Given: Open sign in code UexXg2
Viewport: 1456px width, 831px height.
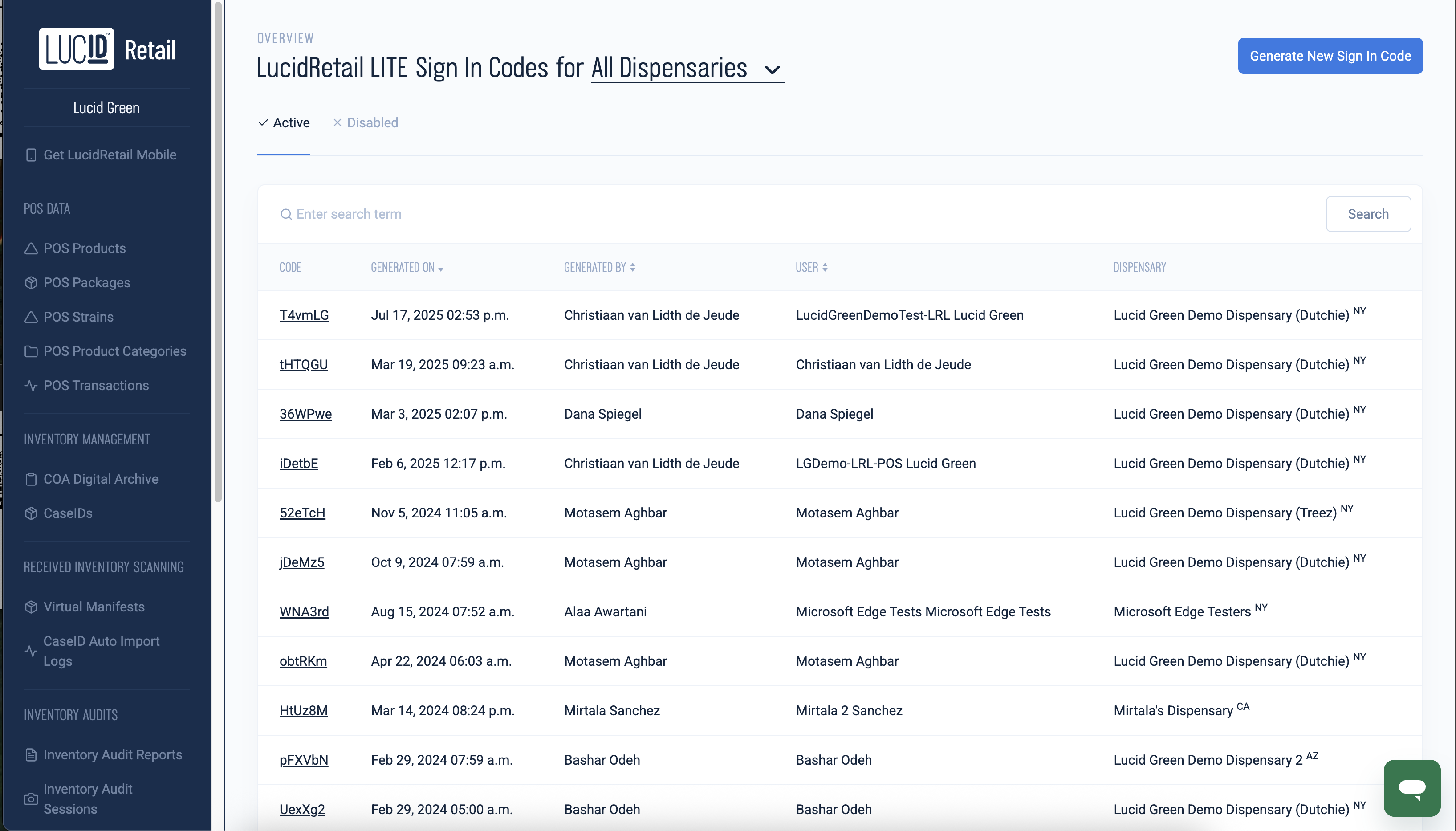Looking at the screenshot, I should [302, 810].
